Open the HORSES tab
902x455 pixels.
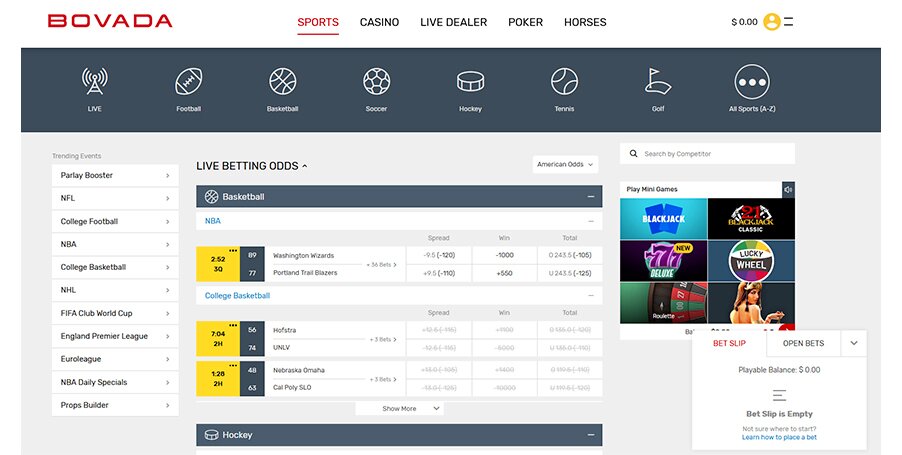[585, 22]
